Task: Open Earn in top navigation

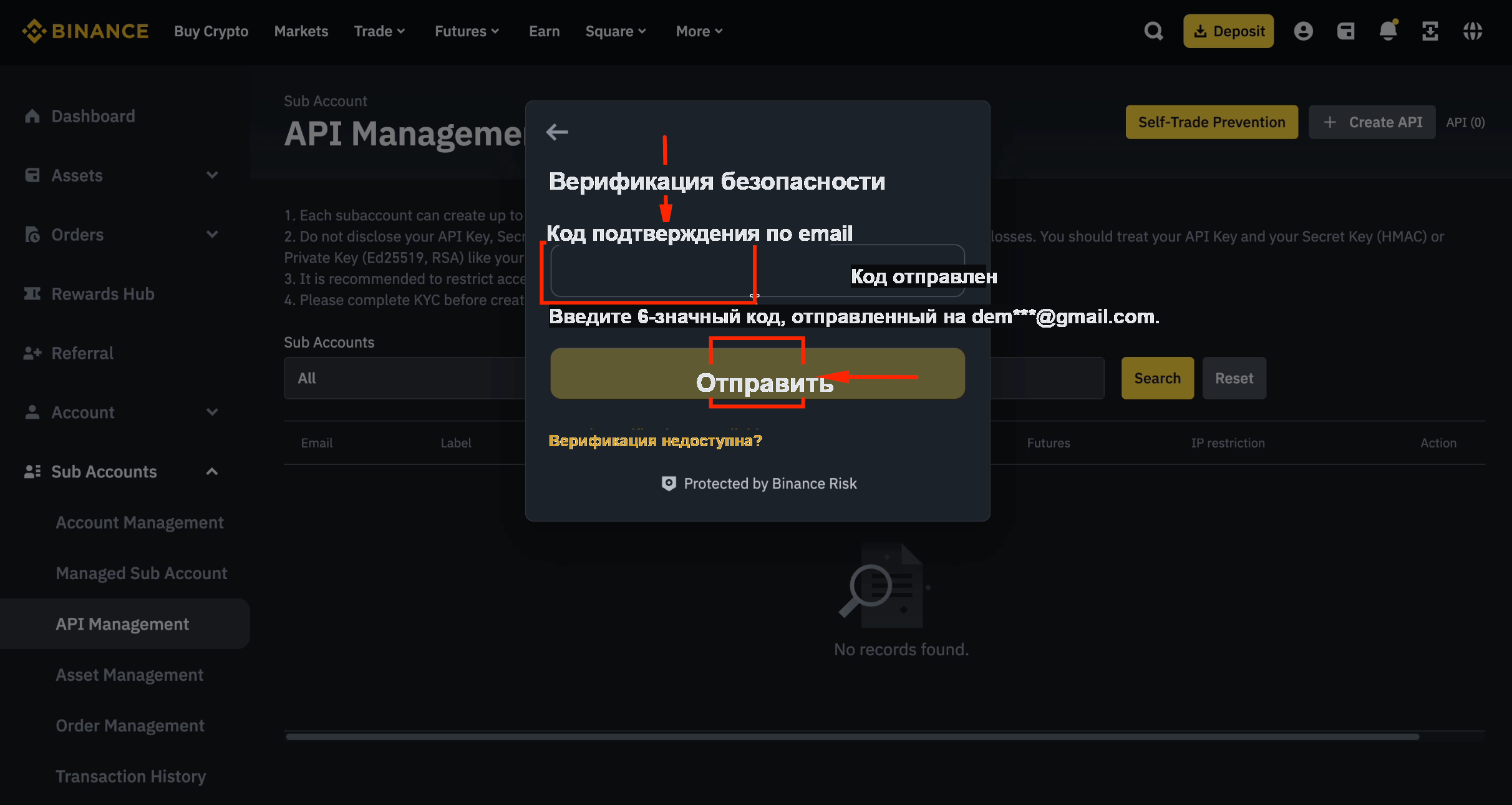Action: (x=544, y=31)
